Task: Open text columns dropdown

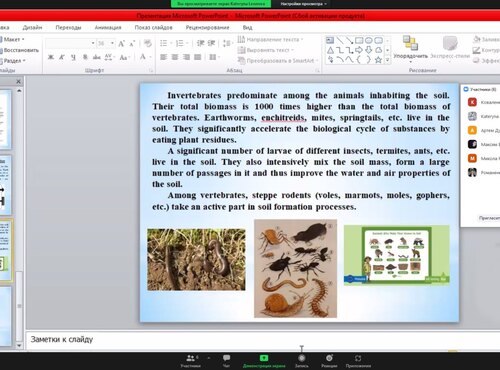Action: [x=214, y=57]
